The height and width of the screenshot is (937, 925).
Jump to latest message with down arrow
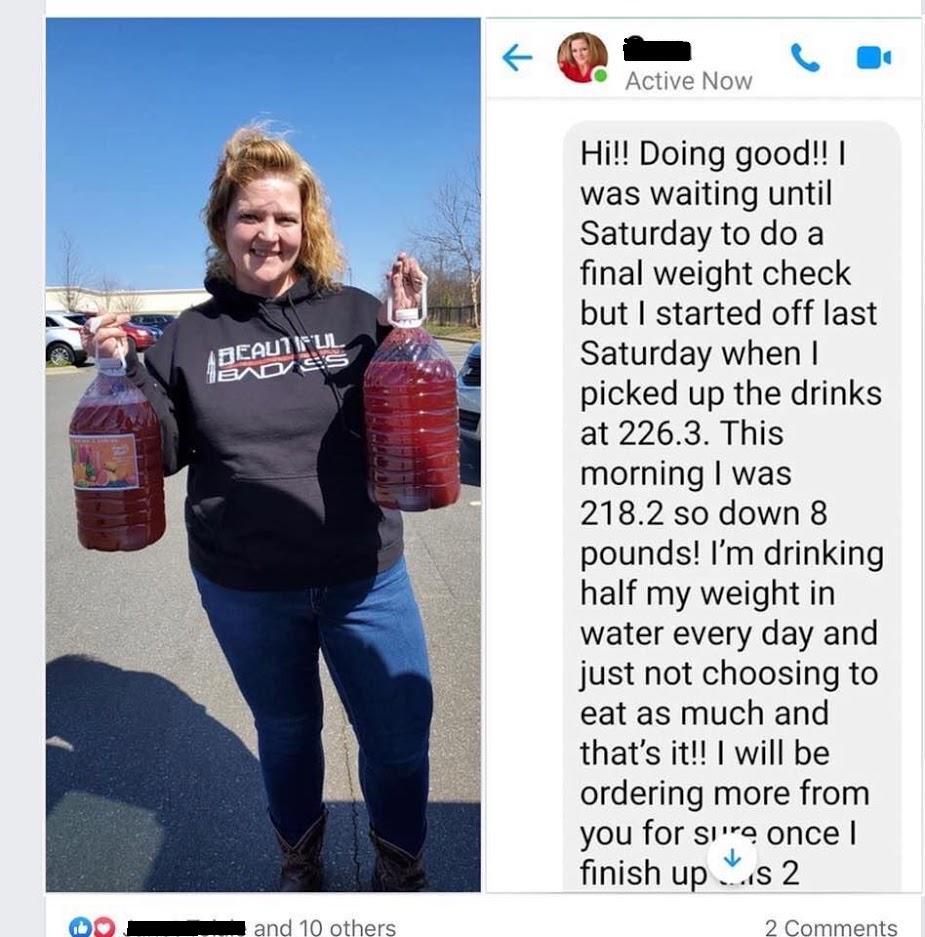pos(732,859)
